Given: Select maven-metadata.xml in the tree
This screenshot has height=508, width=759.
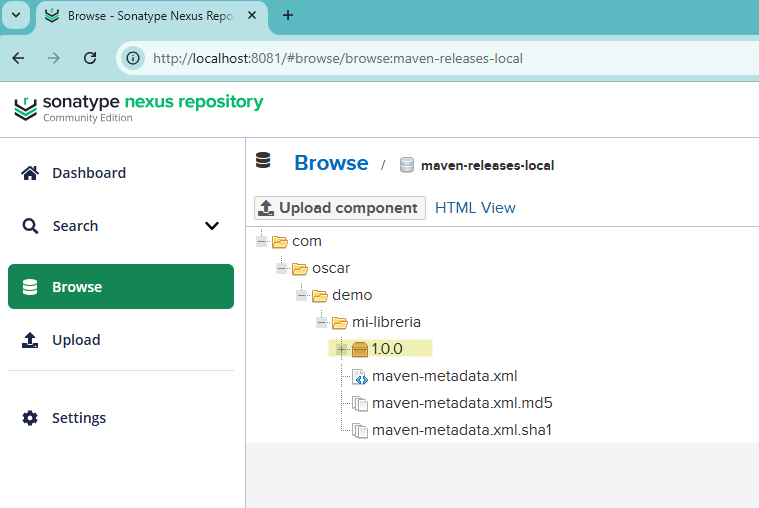Looking at the screenshot, I should pos(444,376).
